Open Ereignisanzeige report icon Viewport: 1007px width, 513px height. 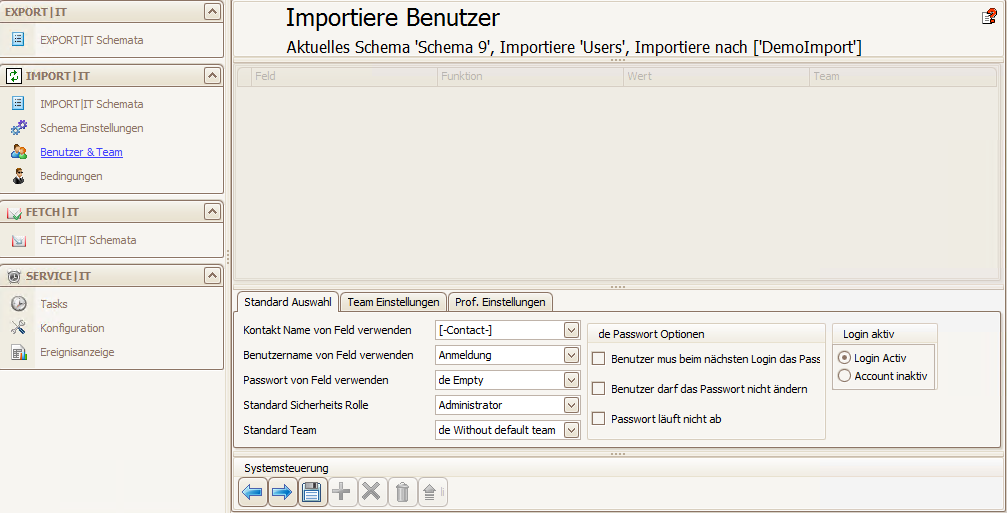coord(19,352)
